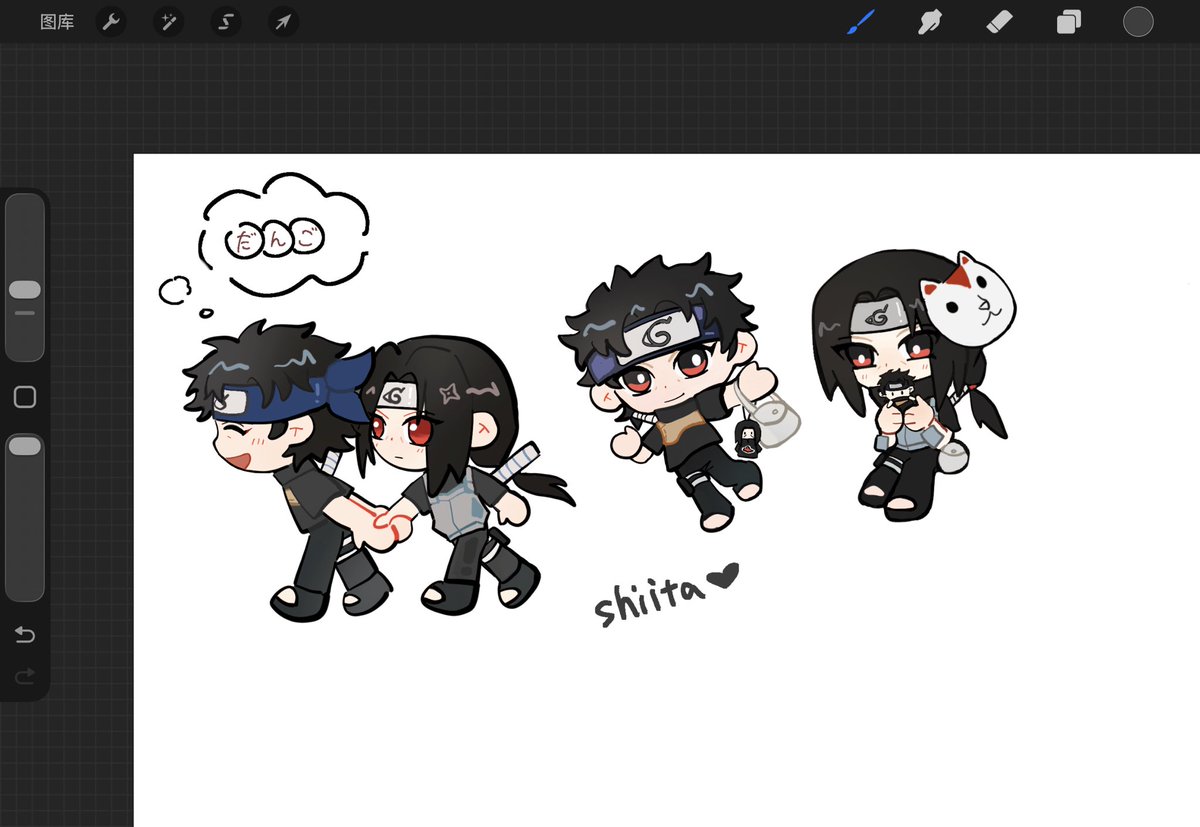Image resolution: width=1200 pixels, height=827 pixels.
Task: Tap the square modify button in sidebar
Action: pos(25,397)
